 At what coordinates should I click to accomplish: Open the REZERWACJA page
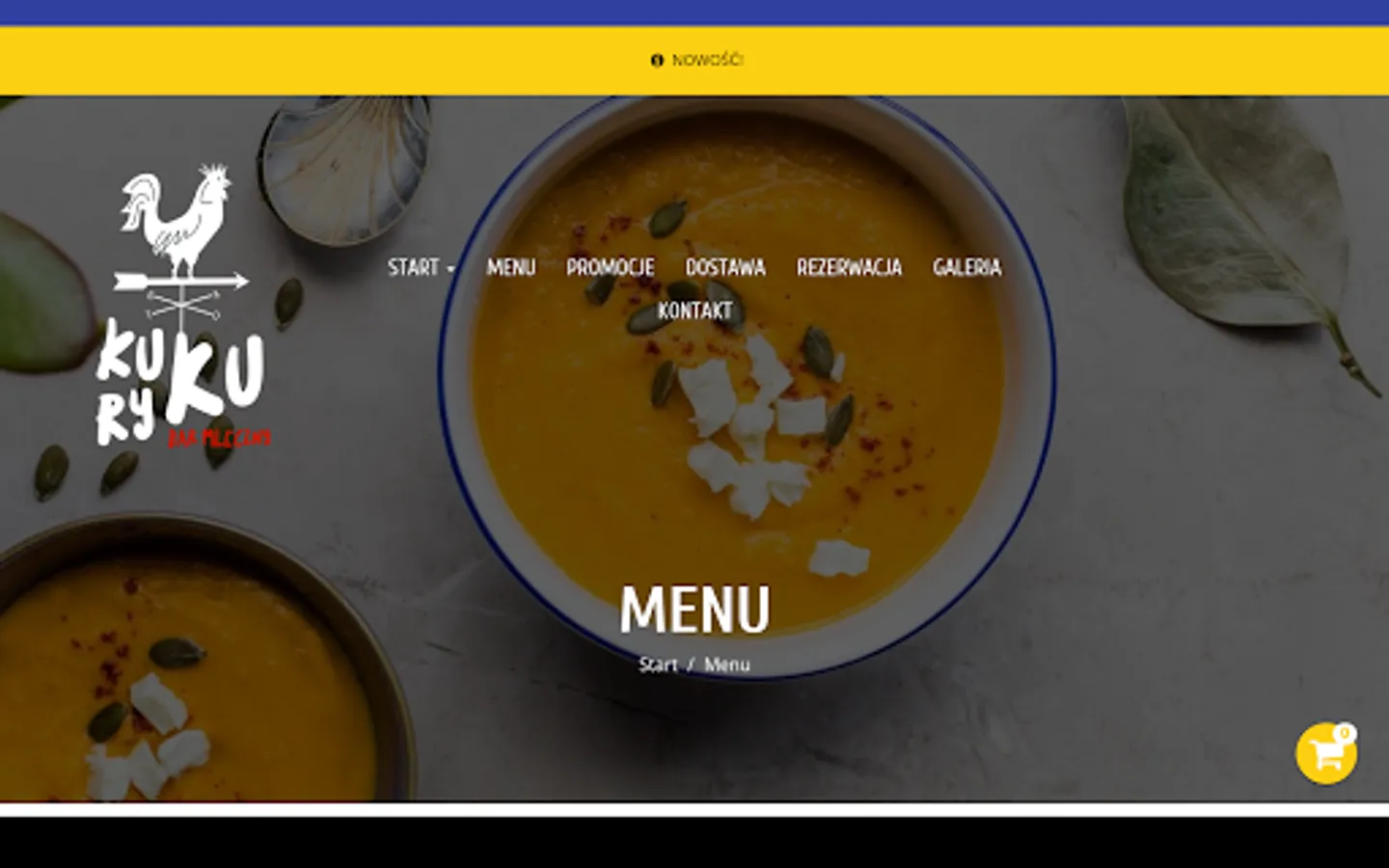[849, 267]
